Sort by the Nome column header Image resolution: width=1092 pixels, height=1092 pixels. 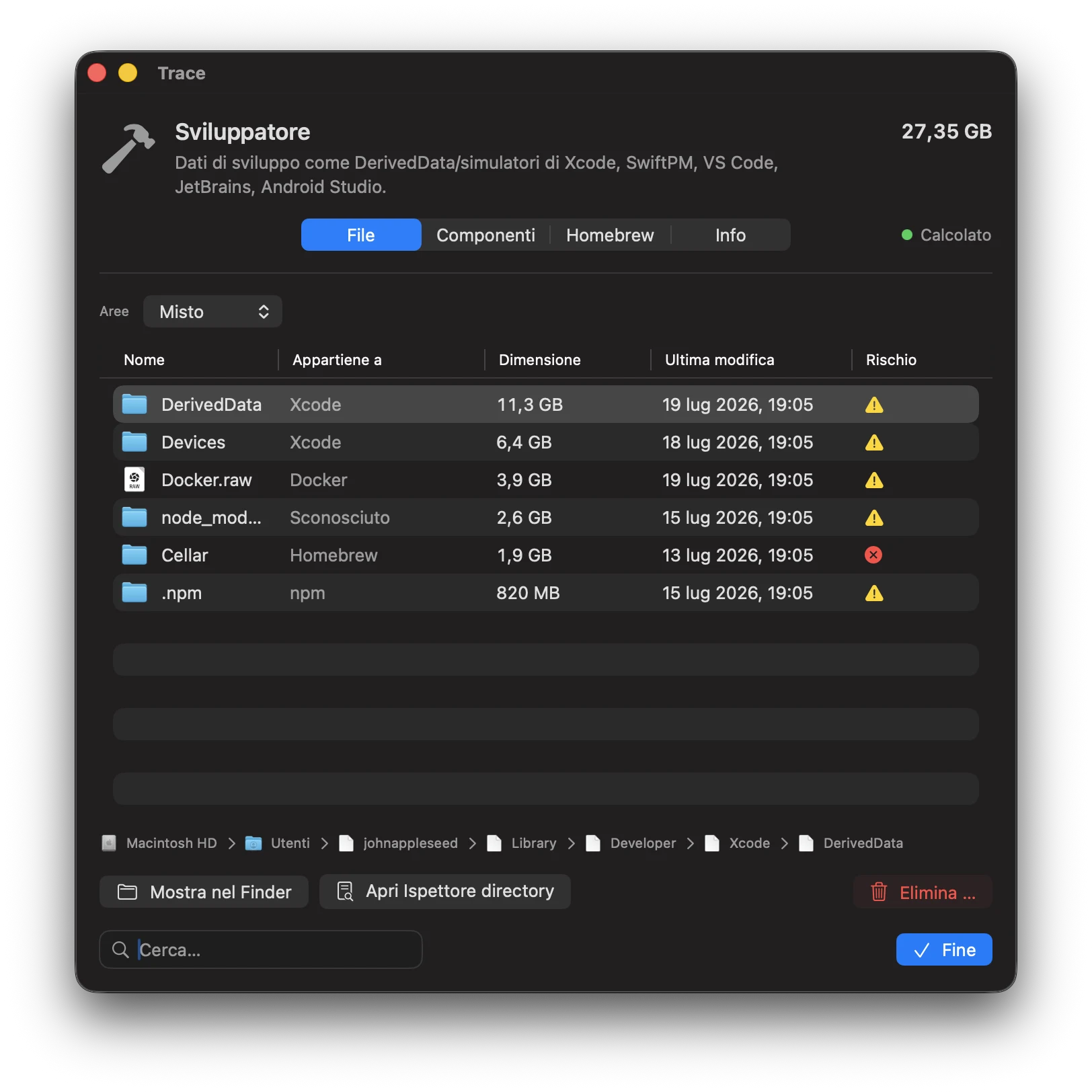pos(144,360)
